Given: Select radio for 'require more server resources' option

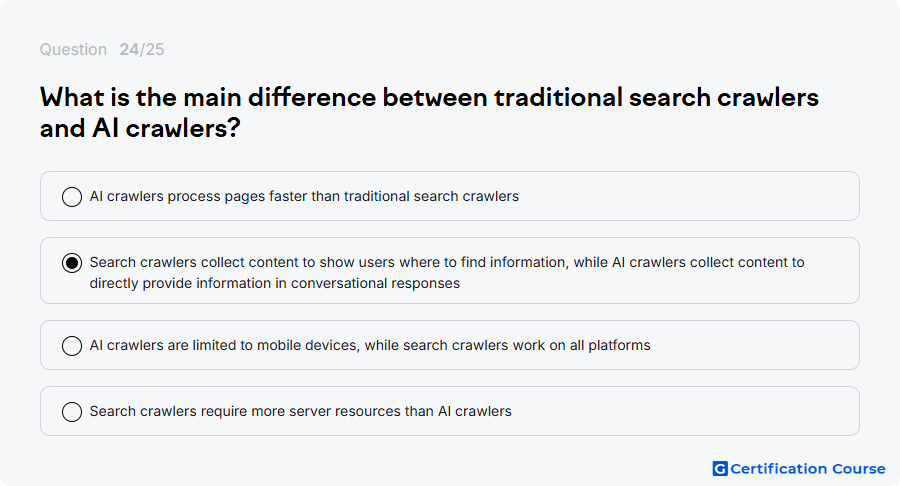Looking at the screenshot, I should (x=72, y=412).
